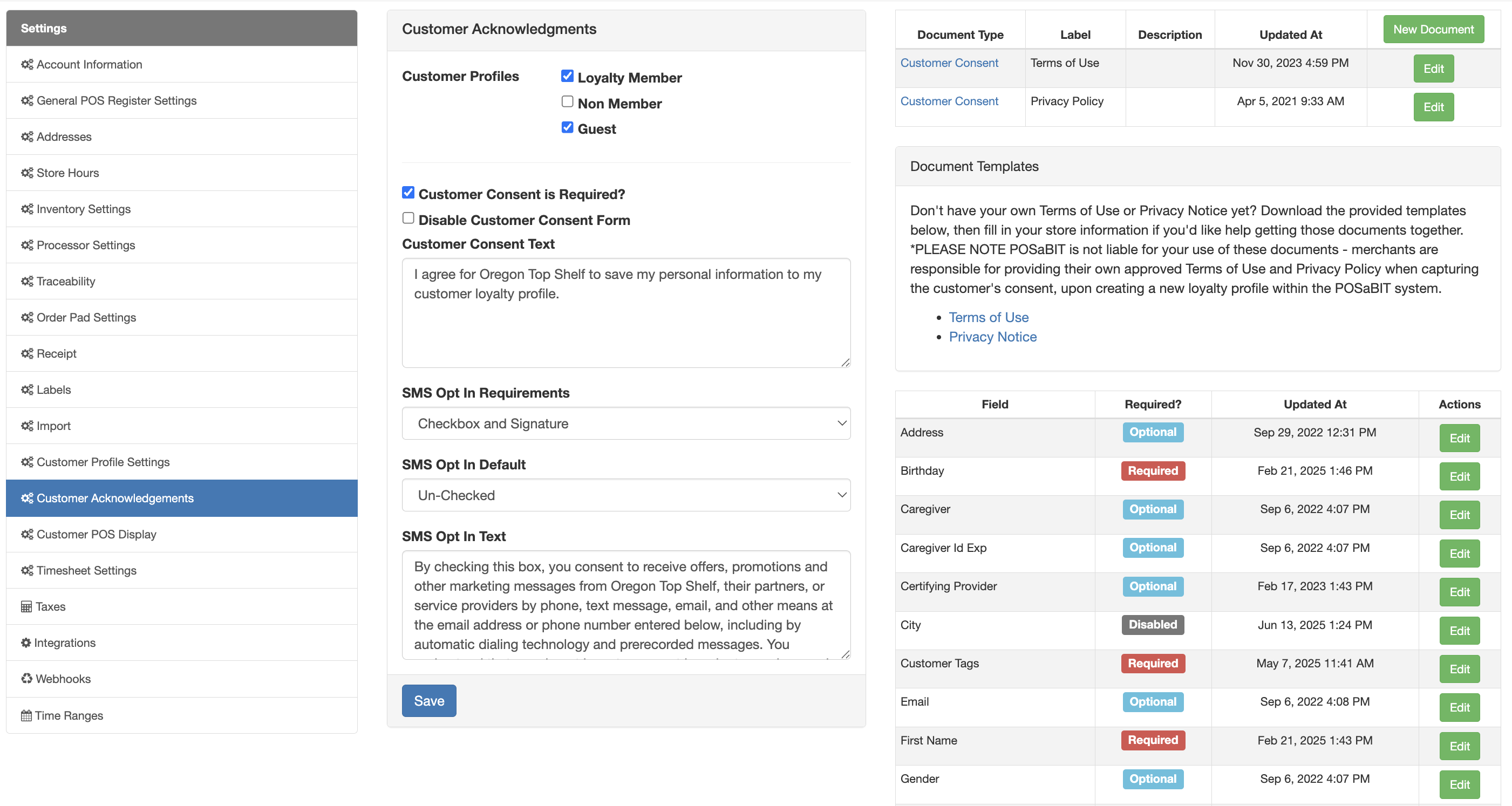Edit the Email field requirement

[x=1459, y=707]
